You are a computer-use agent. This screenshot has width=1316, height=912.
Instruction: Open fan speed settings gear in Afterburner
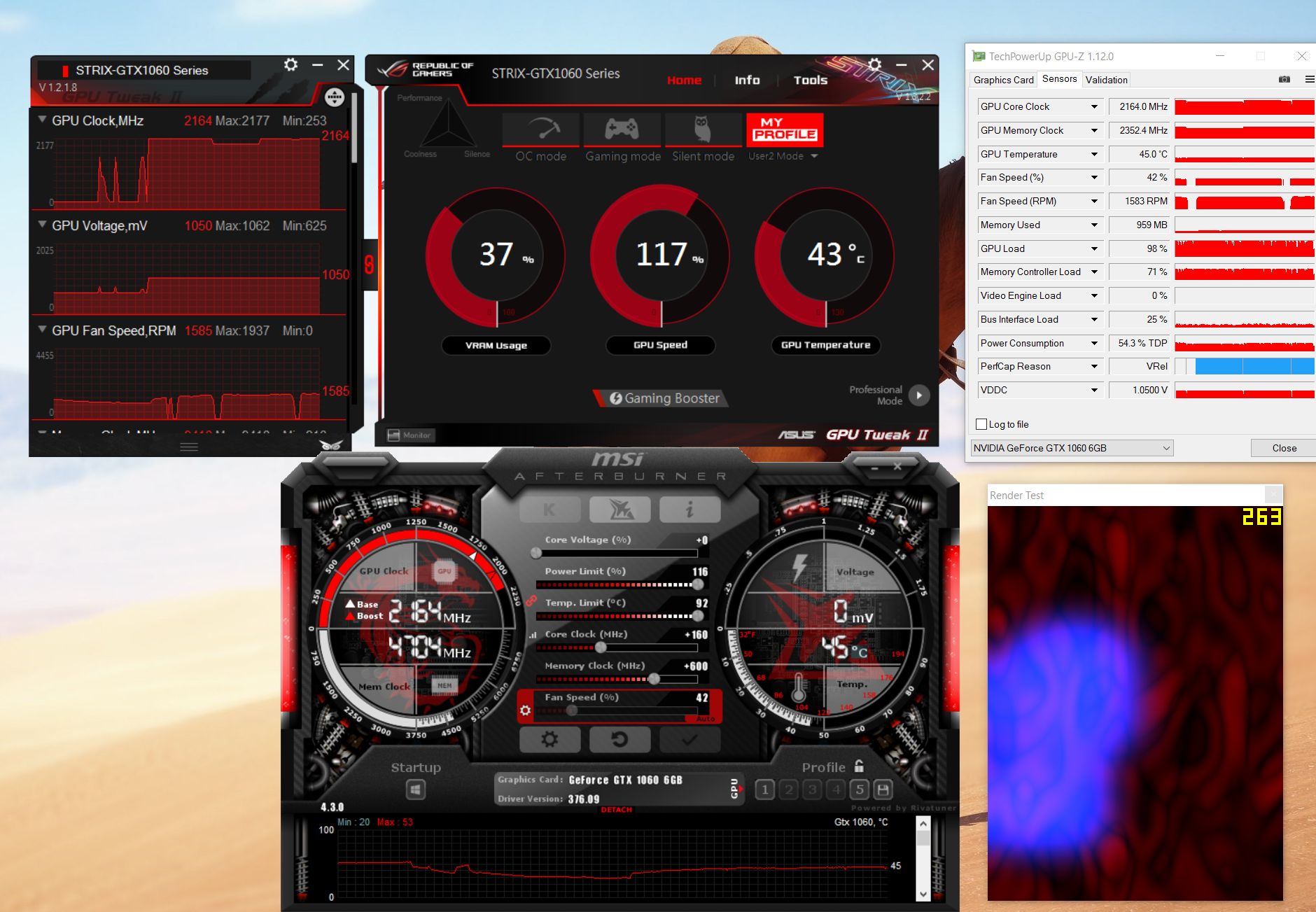click(x=526, y=710)
